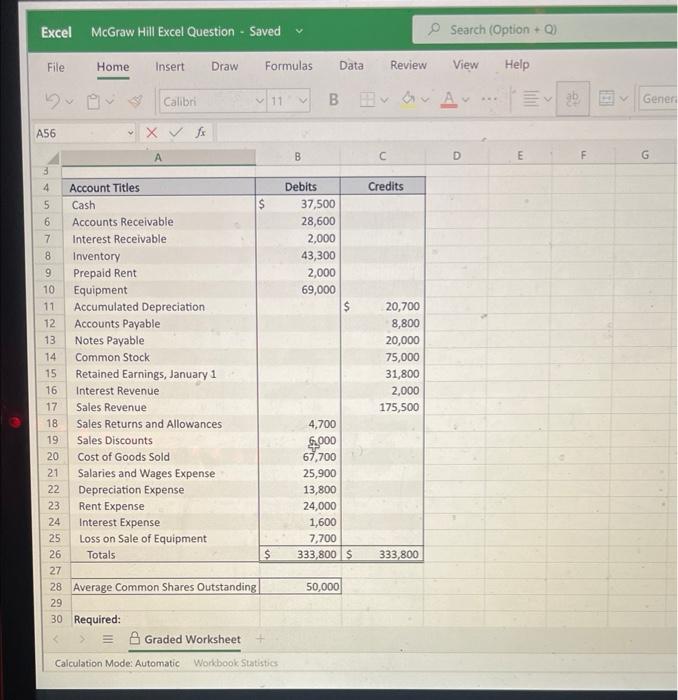678x700 pixels.
Task: Click the next sheet arrow
Action: pyautogui.click(x=82, y=639)
